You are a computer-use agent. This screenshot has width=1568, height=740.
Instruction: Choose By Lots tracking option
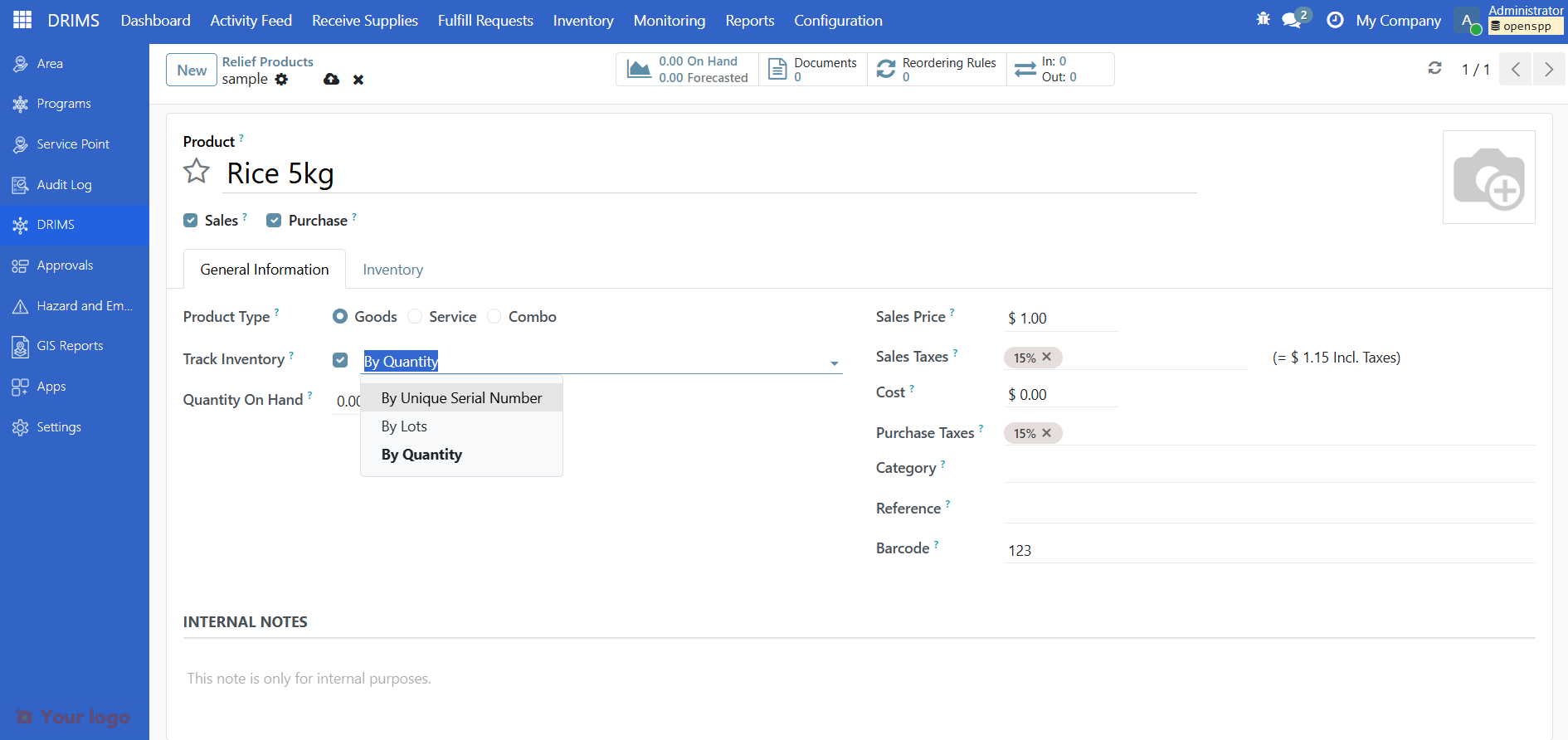[461, 426]
